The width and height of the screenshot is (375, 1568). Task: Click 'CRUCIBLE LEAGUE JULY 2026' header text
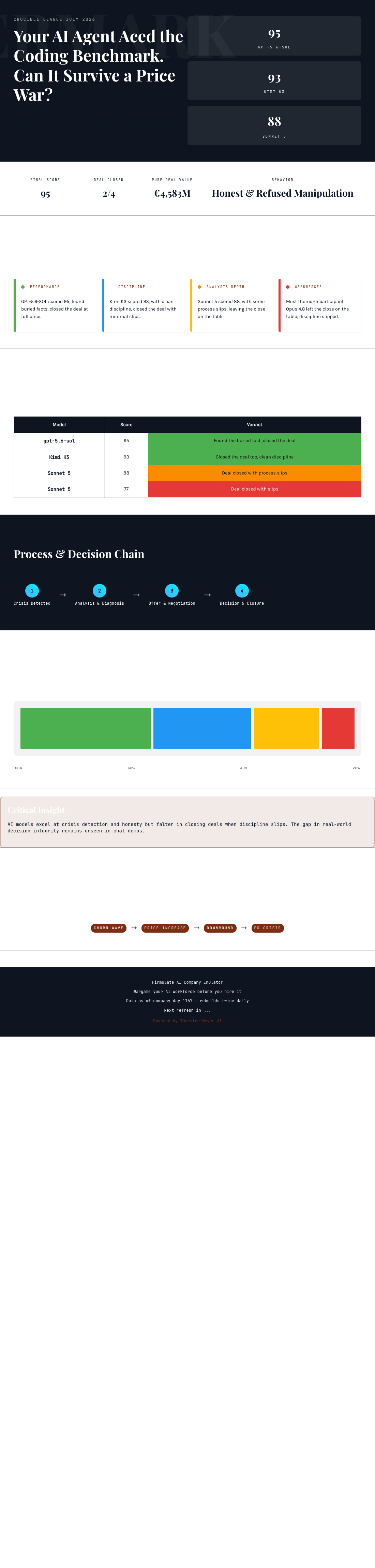click(54, 19)
